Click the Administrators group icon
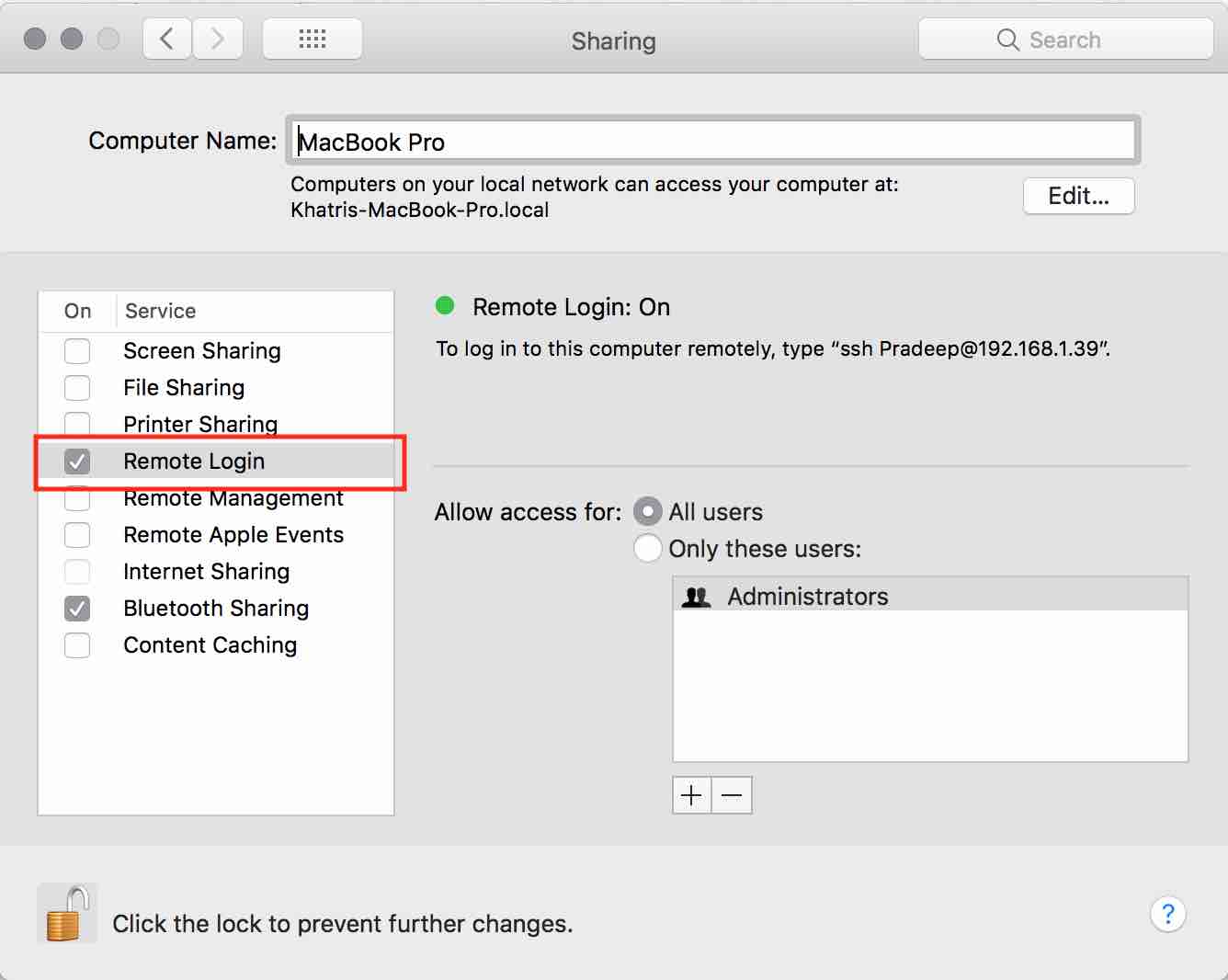This screenshot has height=980, width=1228. tap(697, 596)
